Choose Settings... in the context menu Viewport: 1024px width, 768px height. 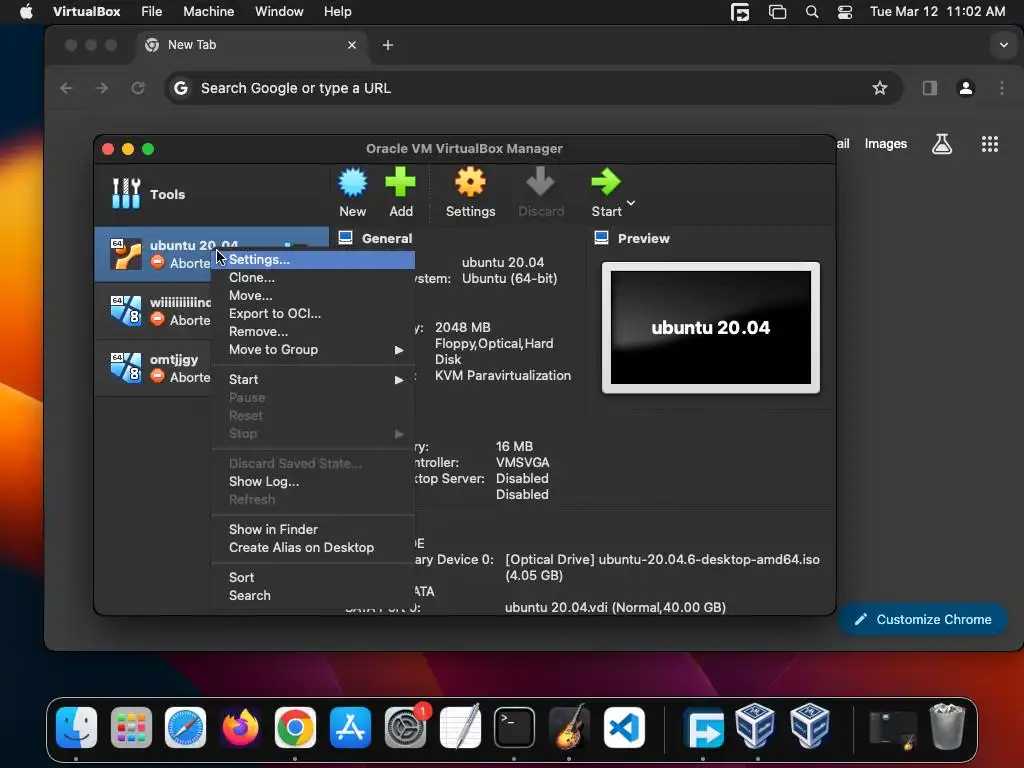pyautogui.click(x=313, y=259)
